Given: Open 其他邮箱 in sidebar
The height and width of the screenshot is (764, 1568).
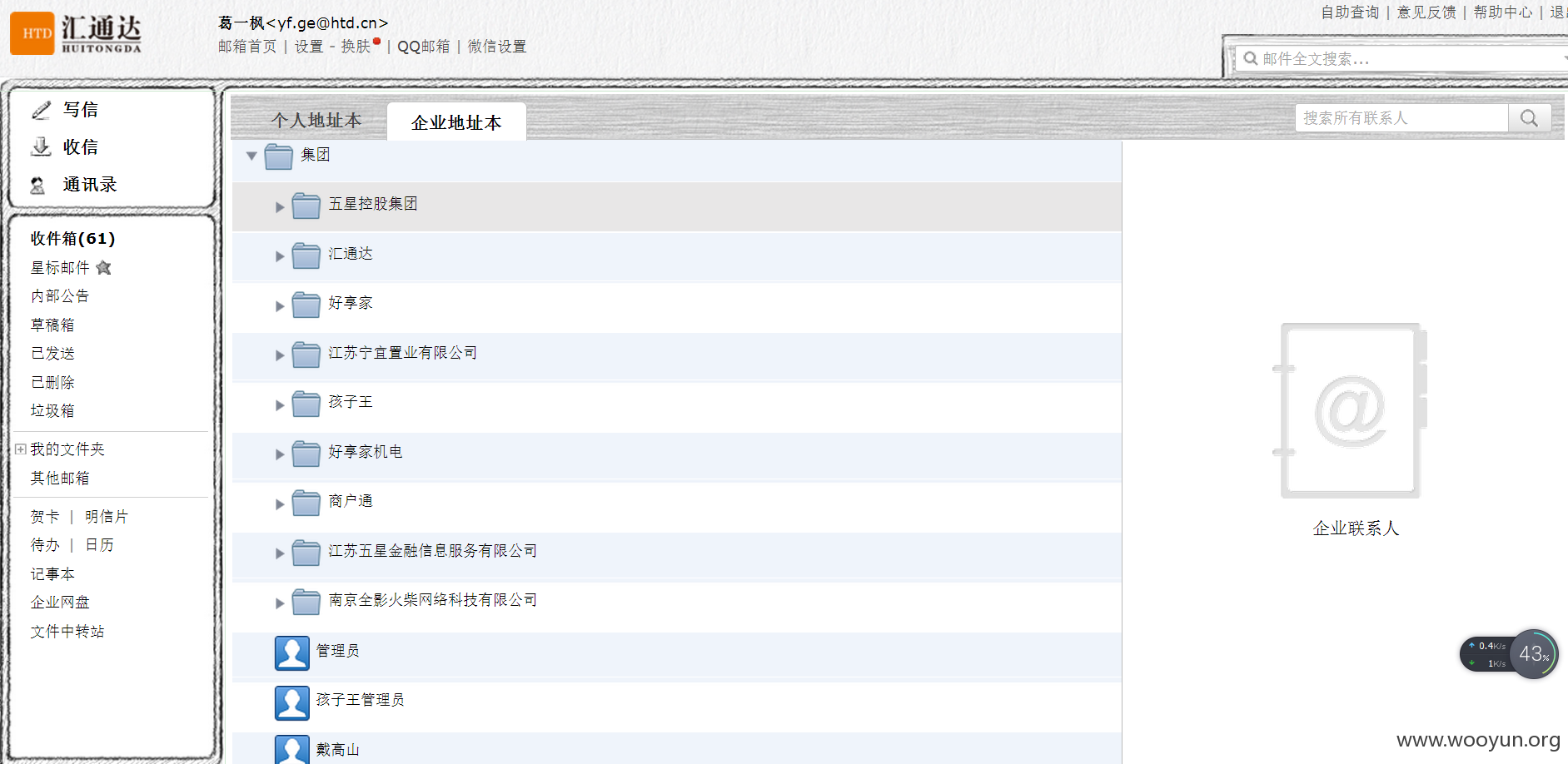Looking at the screenshot, I should pos(60,479).
